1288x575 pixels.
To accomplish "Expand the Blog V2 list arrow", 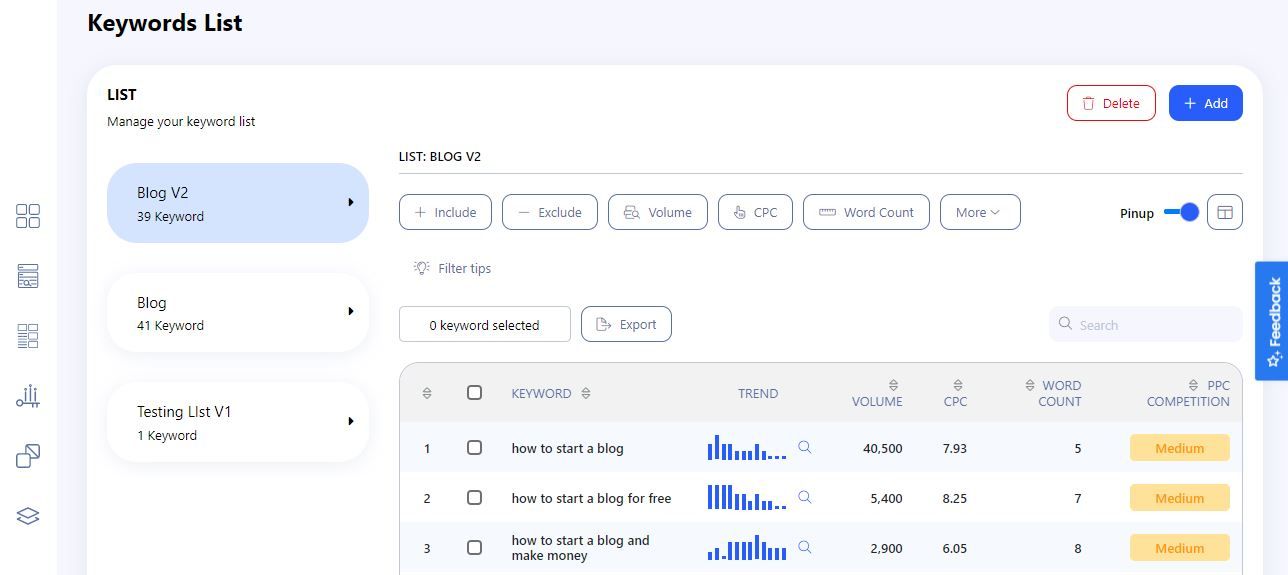I will coord(351,202).
